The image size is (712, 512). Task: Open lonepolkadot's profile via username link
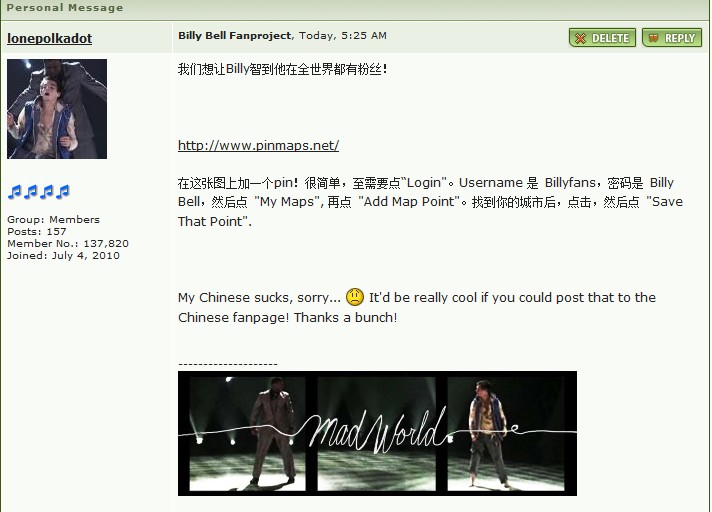point(49,38)
